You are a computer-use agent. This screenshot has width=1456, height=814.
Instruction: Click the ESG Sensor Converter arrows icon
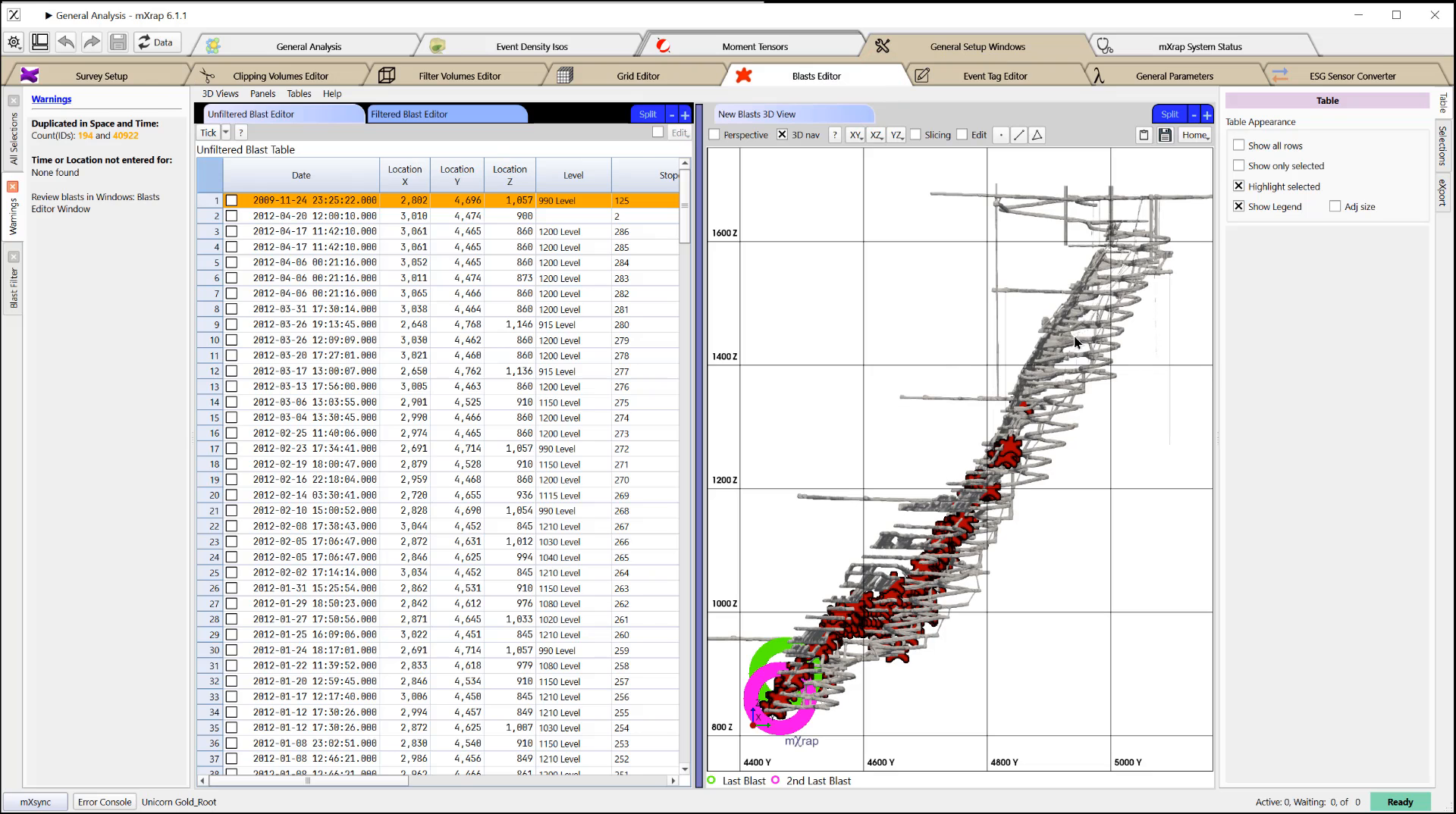(1280, 75)
